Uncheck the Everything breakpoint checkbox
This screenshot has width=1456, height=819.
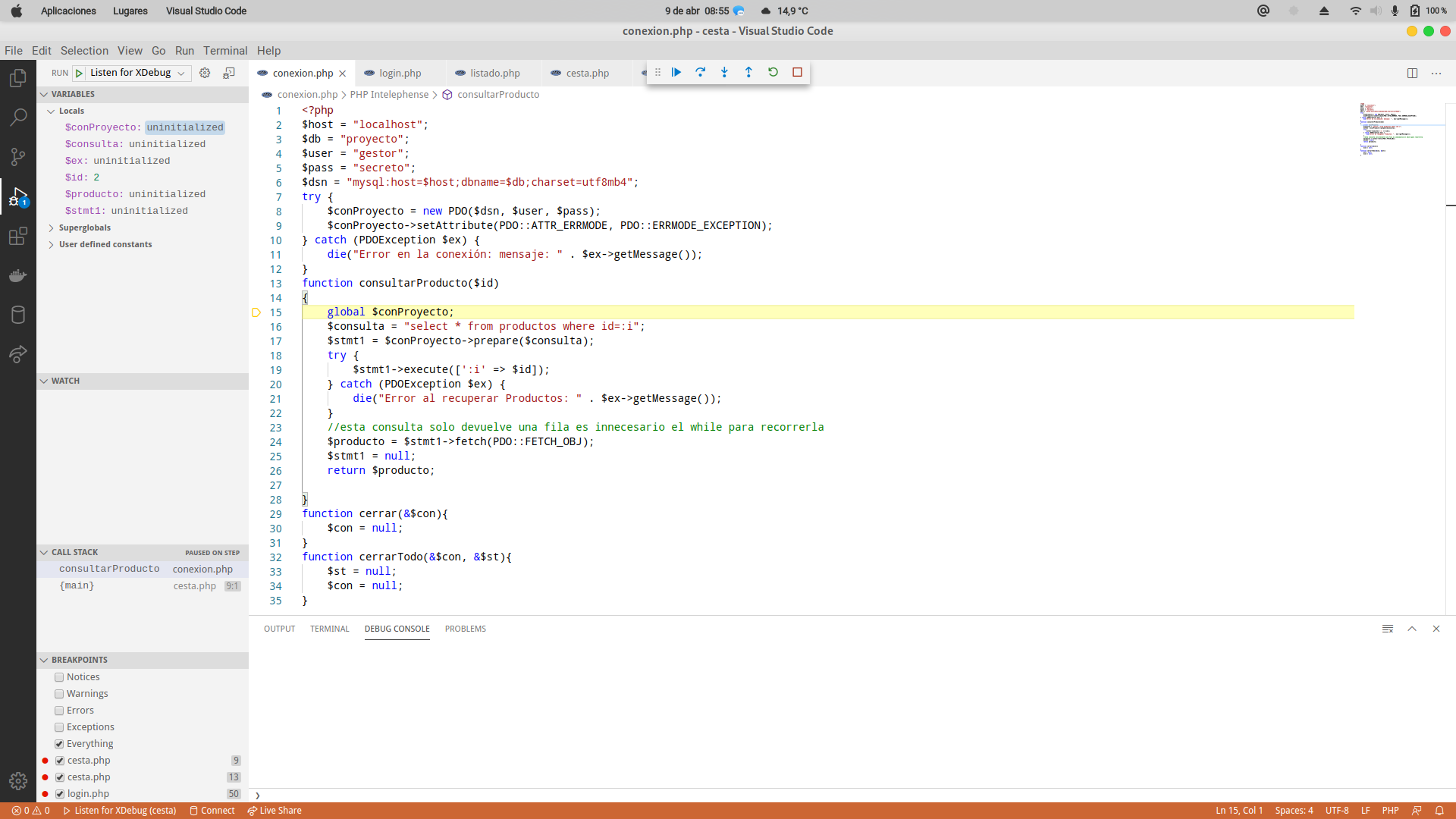pos(59,744)
